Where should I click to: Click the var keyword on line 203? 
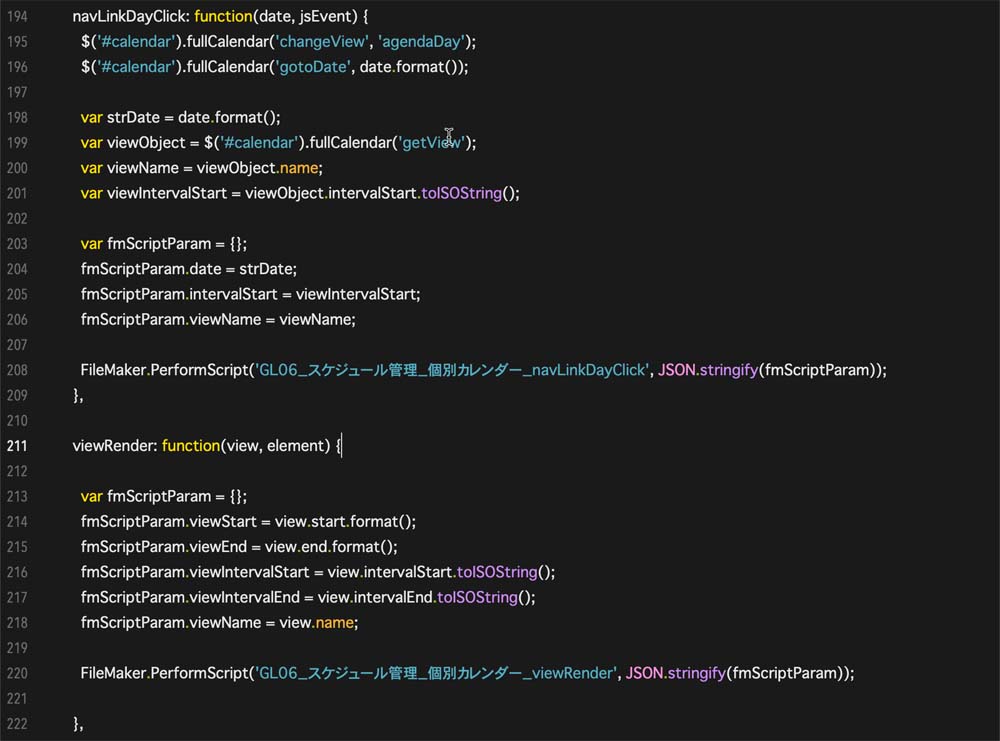(x=91, y=244)
